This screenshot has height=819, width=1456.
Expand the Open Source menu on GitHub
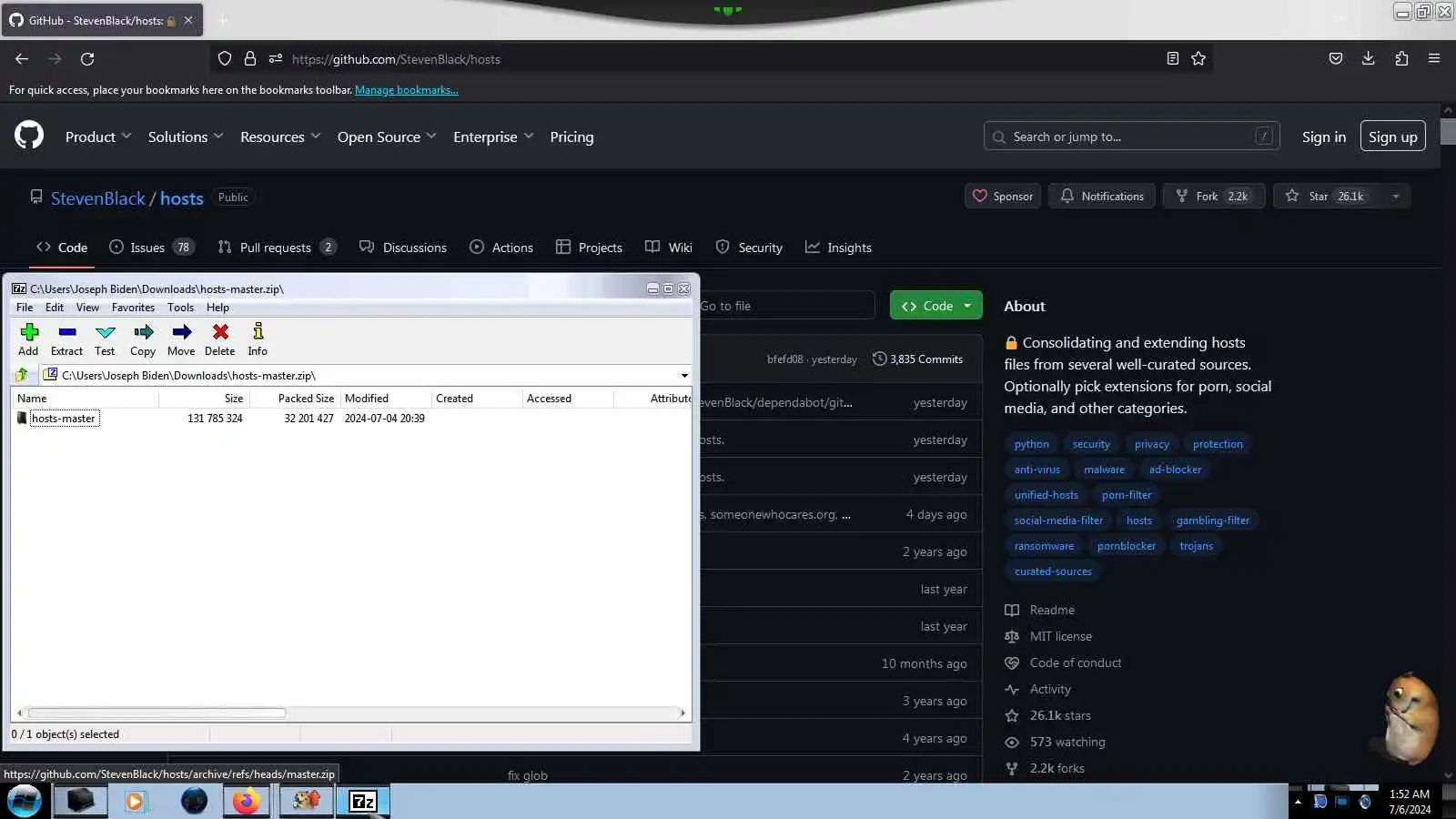[x=387, y=136]
